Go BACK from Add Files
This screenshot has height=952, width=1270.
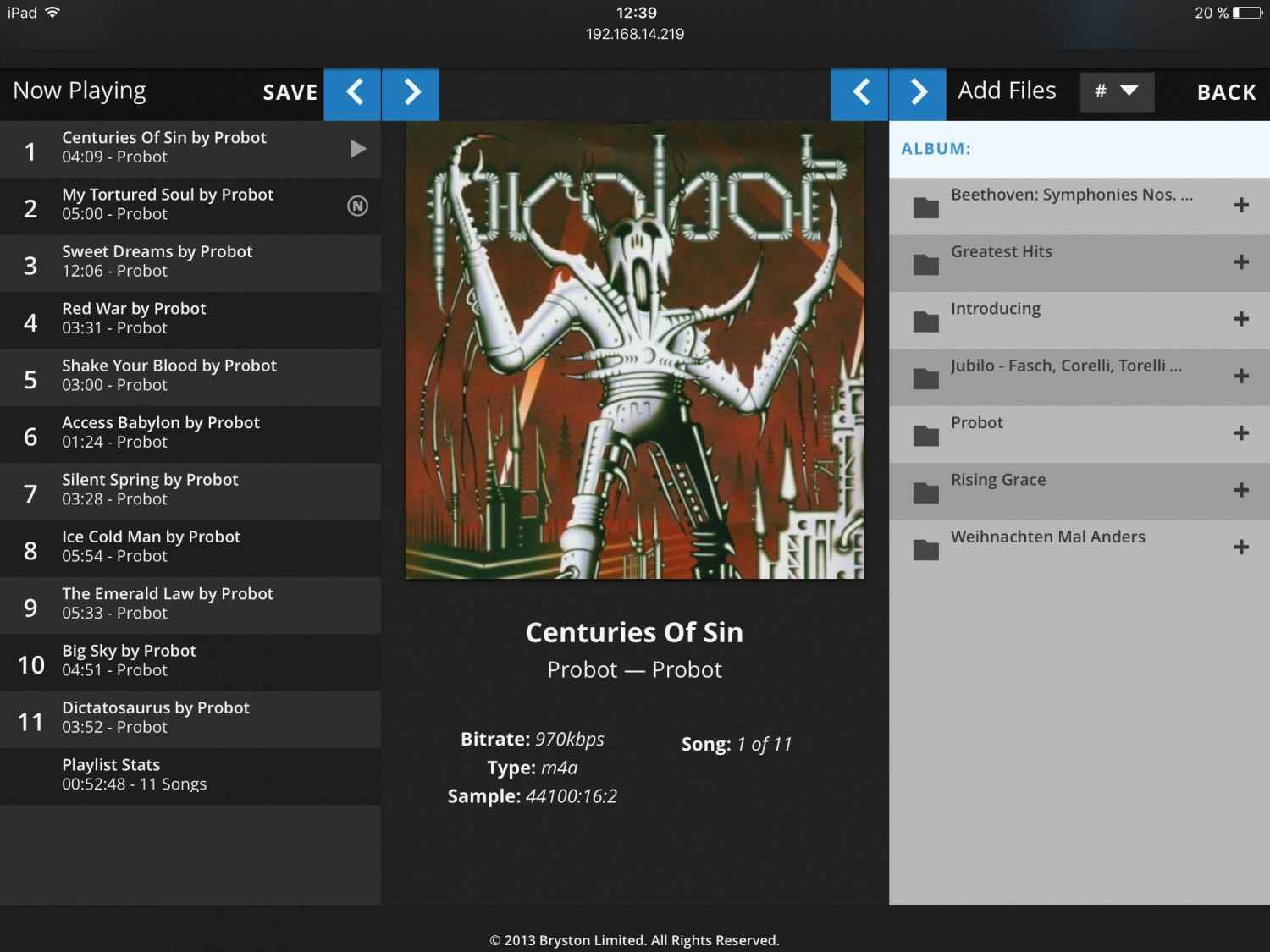pos(1226,92)
